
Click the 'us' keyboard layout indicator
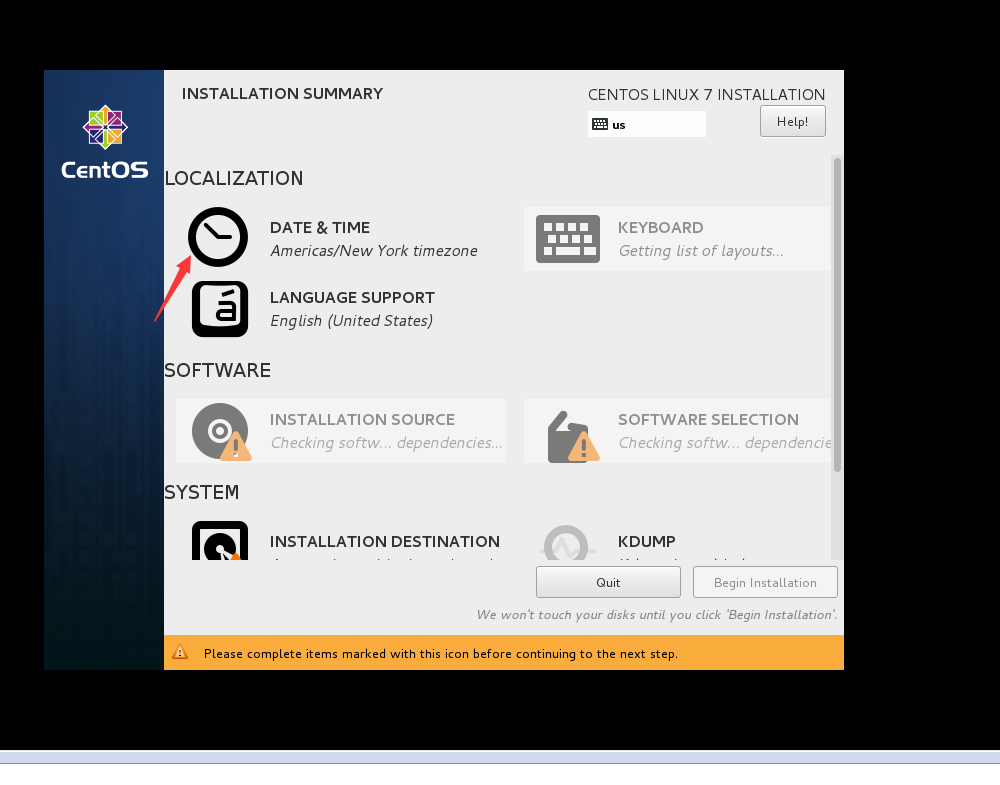tap(647, 124)
